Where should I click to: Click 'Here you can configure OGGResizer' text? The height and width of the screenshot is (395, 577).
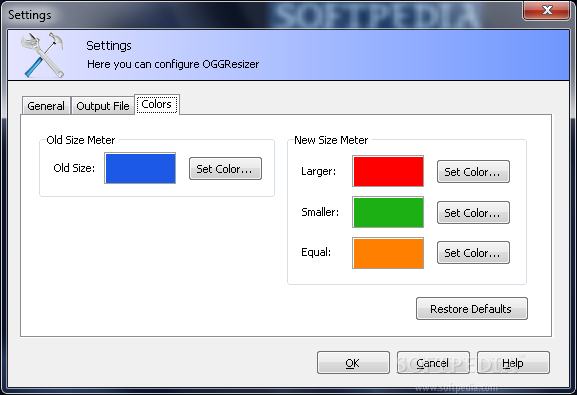pos(173,64)
